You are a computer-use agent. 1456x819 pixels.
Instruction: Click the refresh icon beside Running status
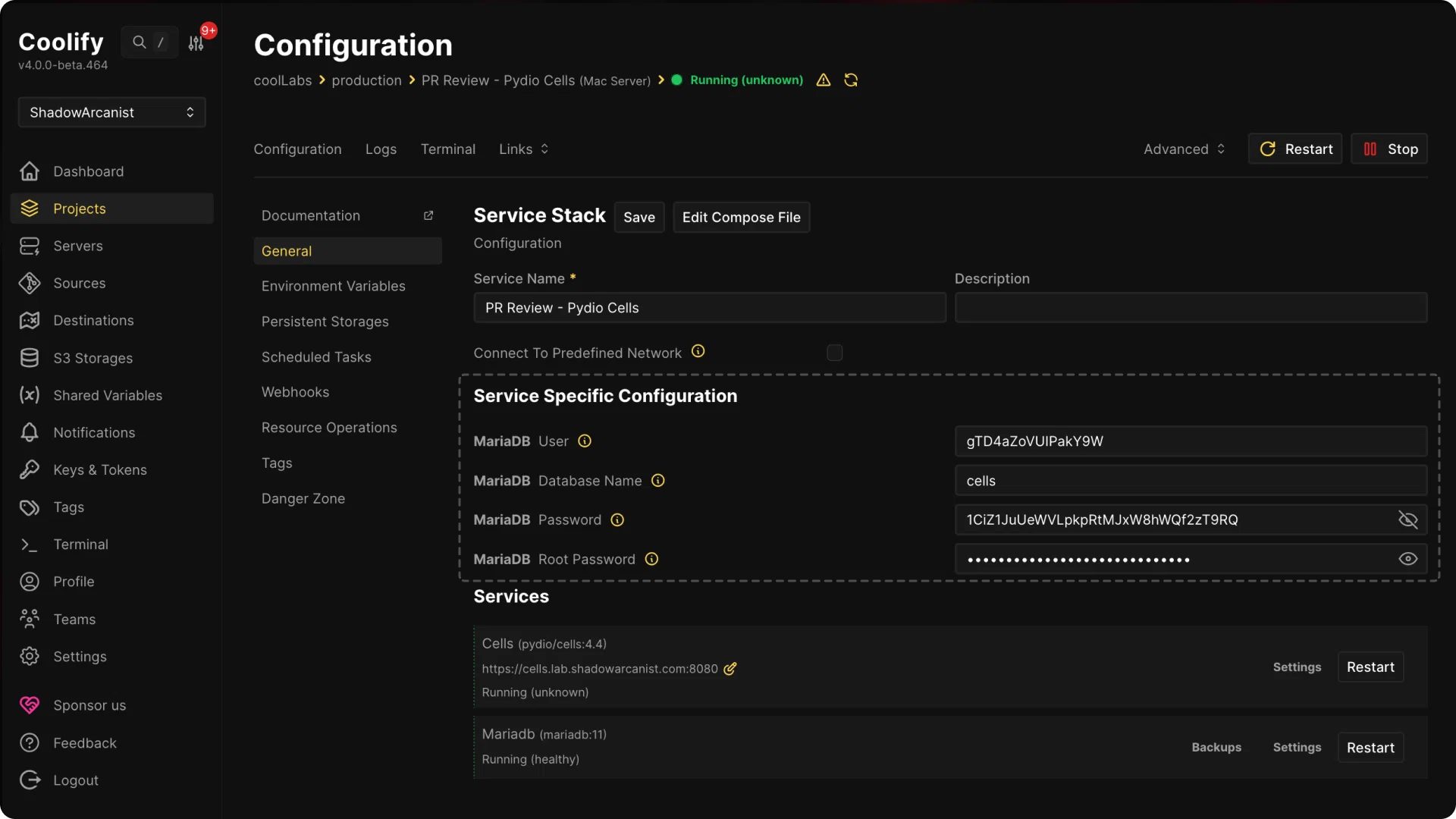[851, 80]
